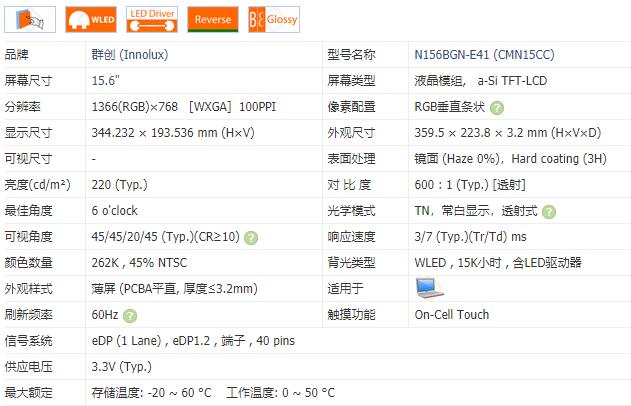Image resolution: width=631 pixels, height=406 pixels.
Task: Click the 型号名称 row label
Action: point(351,54)
